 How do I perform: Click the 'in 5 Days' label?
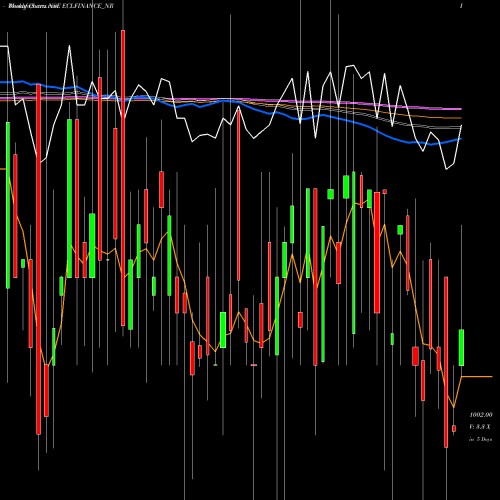pos(480,439)
